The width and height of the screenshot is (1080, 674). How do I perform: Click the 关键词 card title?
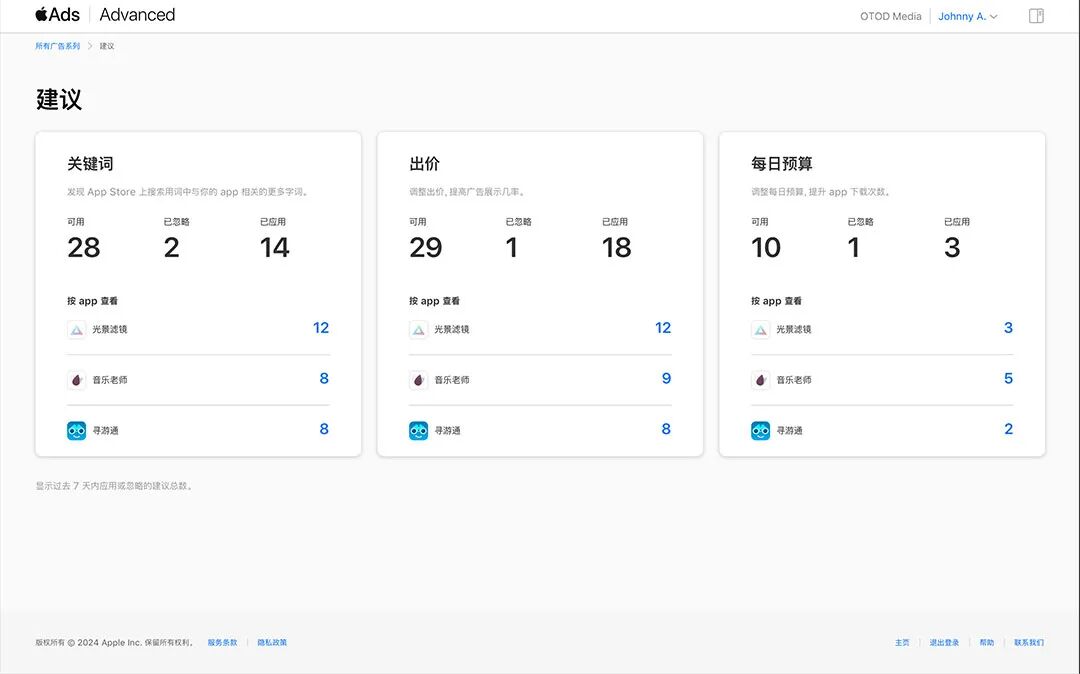point(90,164)
